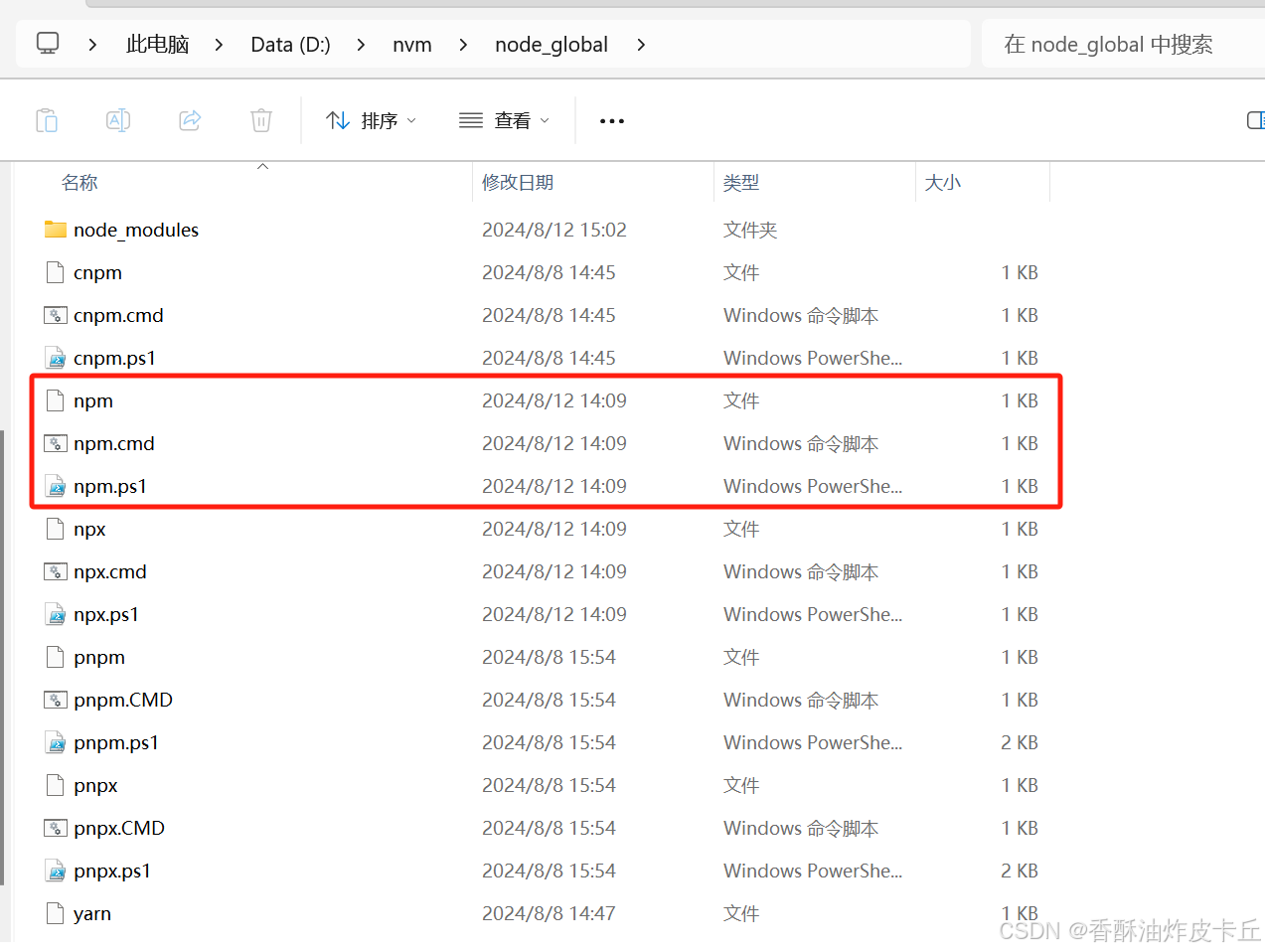Image resolution: width=1265 pixels, height=952 pixels.
Task: Click the npm.ps1 PowerShell file icon
Action: 56,486
